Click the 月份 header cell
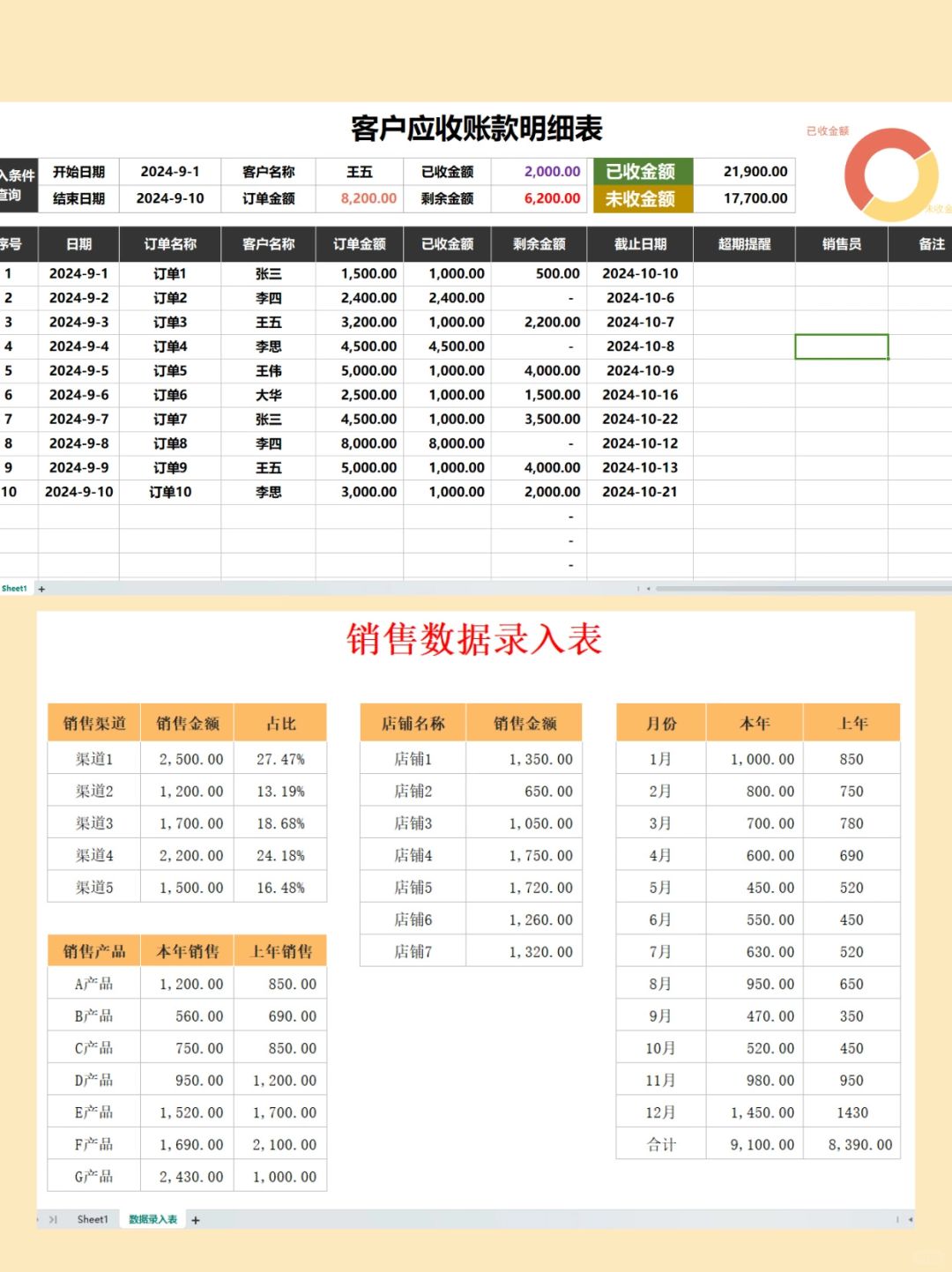Viewport: 952px width, 1272px height. pyautogui.click(x=661, y=723)
